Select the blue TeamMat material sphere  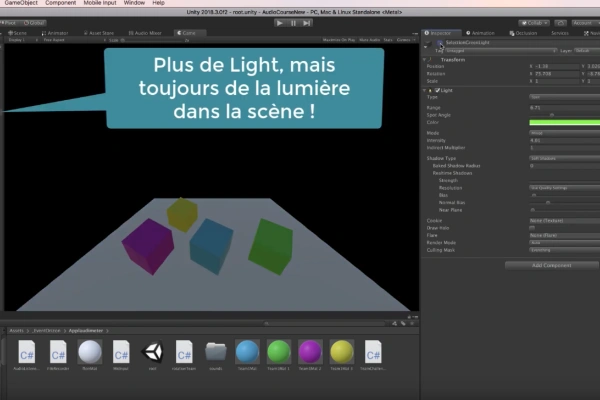pyautogui.click(x=247, y=351)
